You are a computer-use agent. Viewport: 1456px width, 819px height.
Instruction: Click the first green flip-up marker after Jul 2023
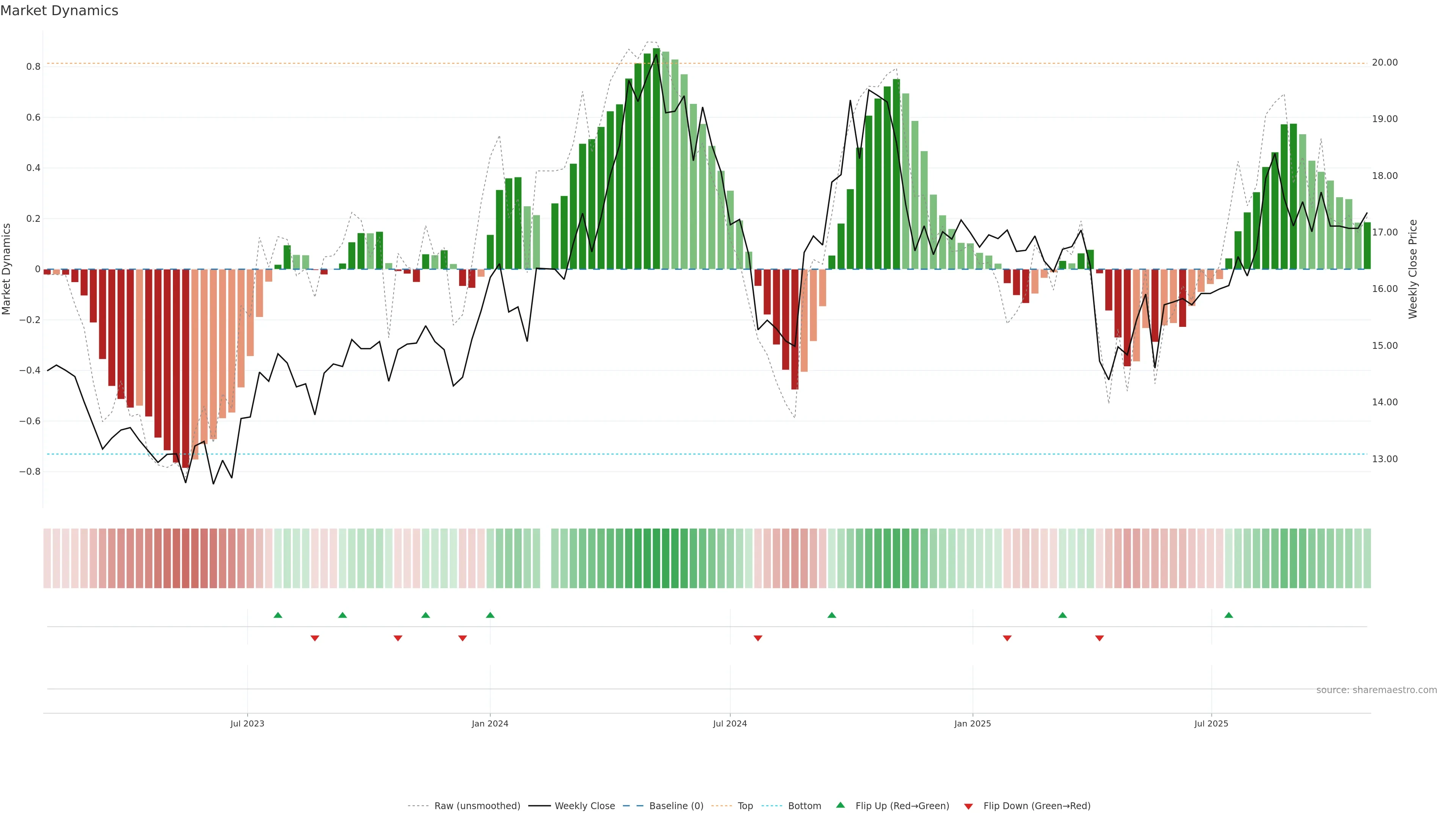pos(278,615)
